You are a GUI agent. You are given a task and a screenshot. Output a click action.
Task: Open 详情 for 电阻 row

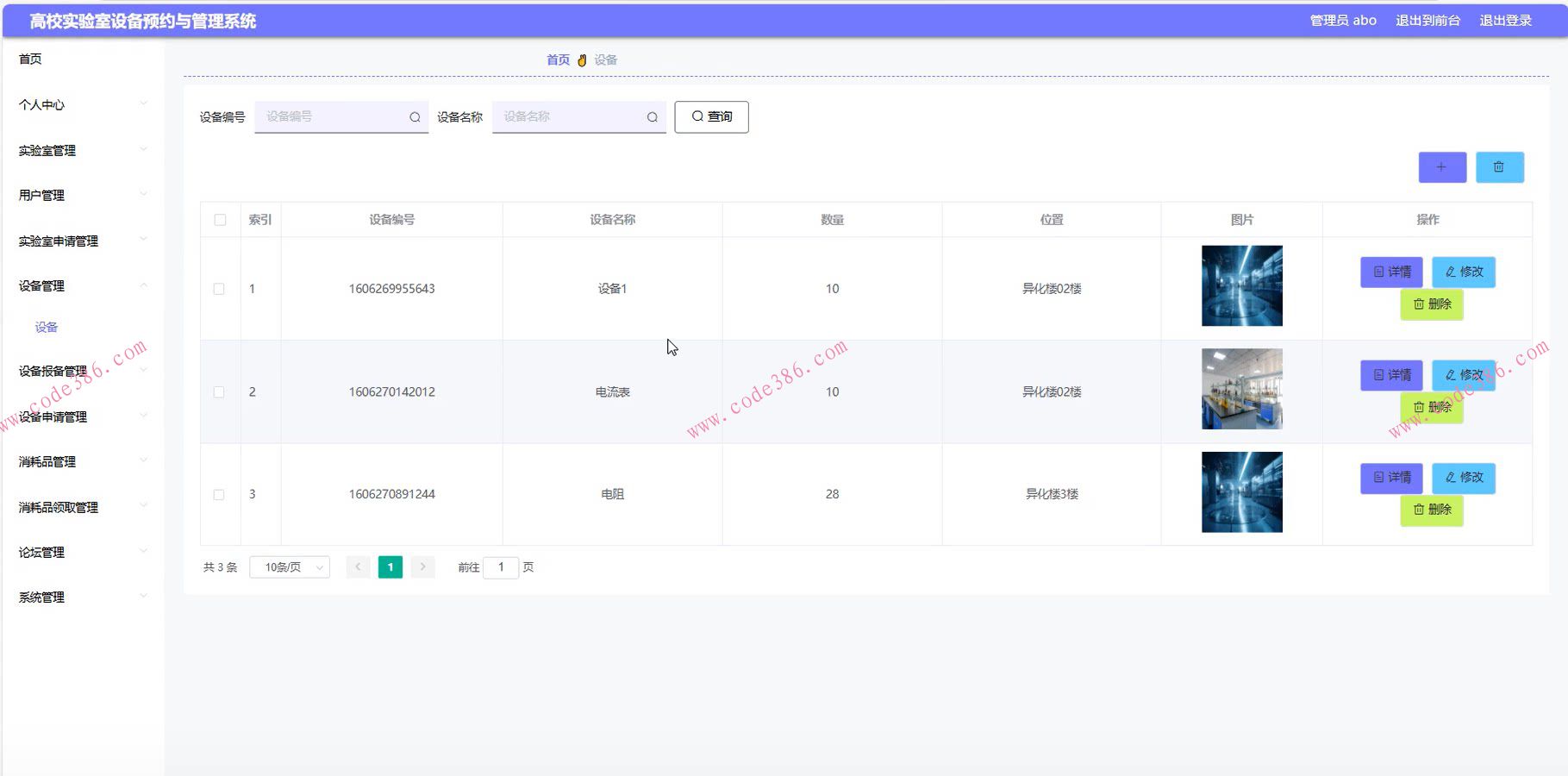(x=1391, y=478)
